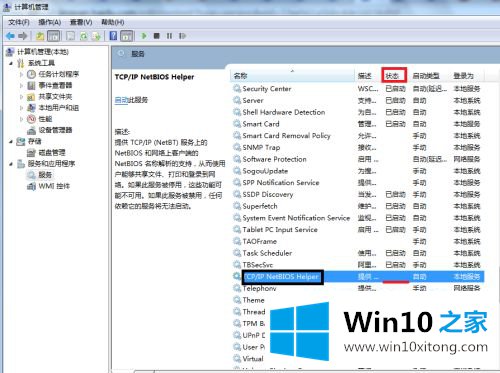Select the System Event Notification Service row

pos(358,218)
